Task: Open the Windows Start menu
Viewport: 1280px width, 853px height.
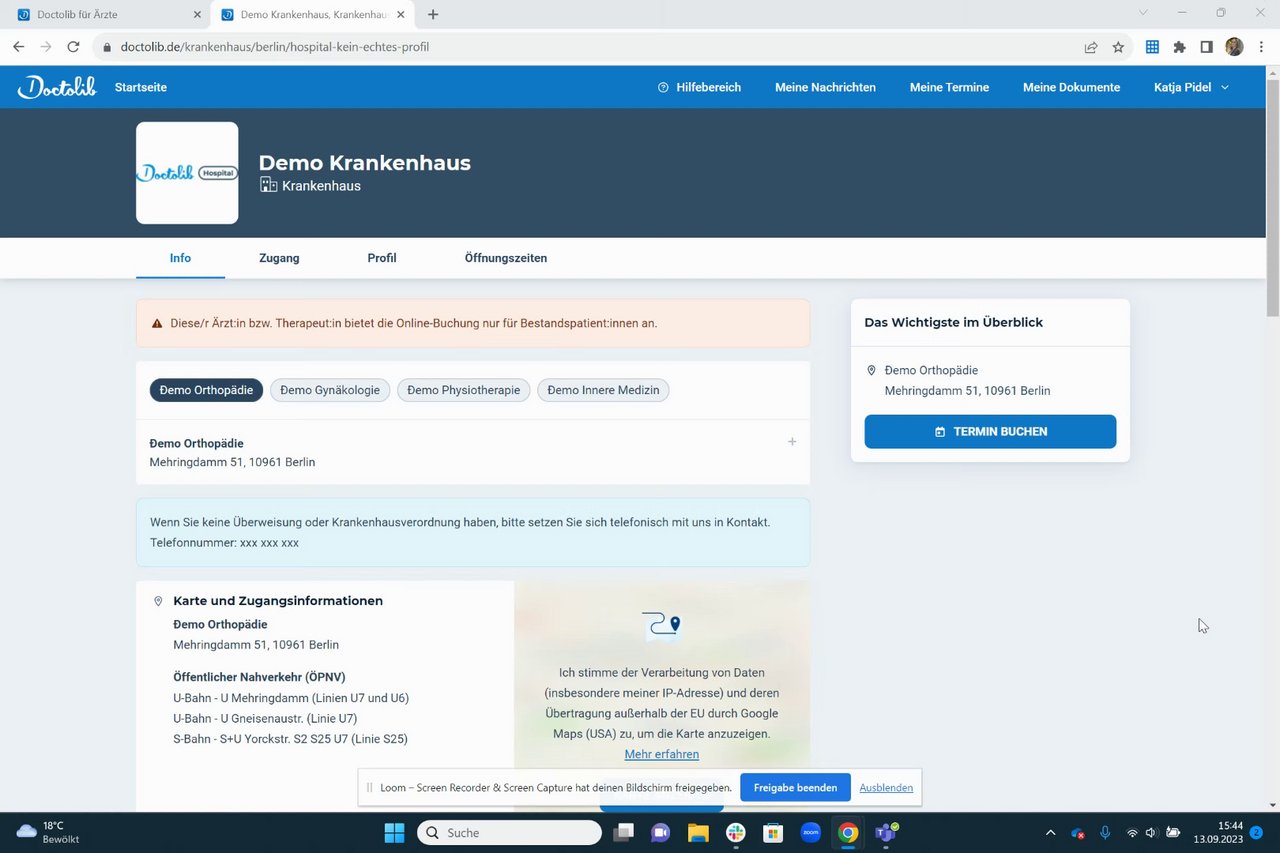Action: [394, 833]
